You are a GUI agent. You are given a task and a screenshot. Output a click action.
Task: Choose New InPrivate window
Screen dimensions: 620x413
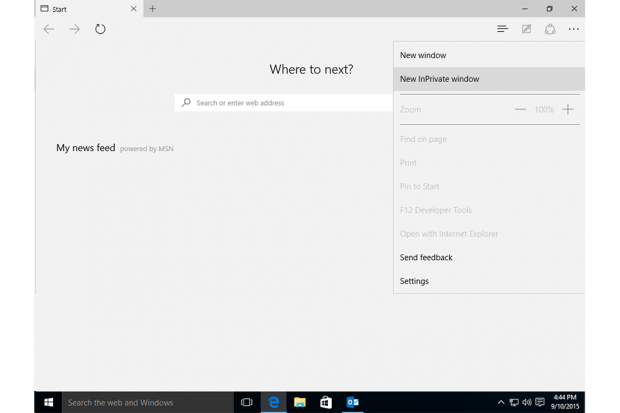click(x=439, y=79)
